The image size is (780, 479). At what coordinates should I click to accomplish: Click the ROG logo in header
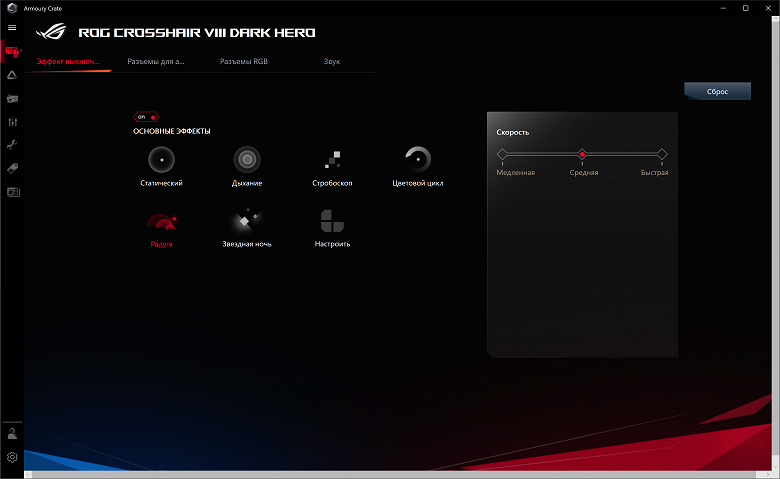click(x=51, y=32)
